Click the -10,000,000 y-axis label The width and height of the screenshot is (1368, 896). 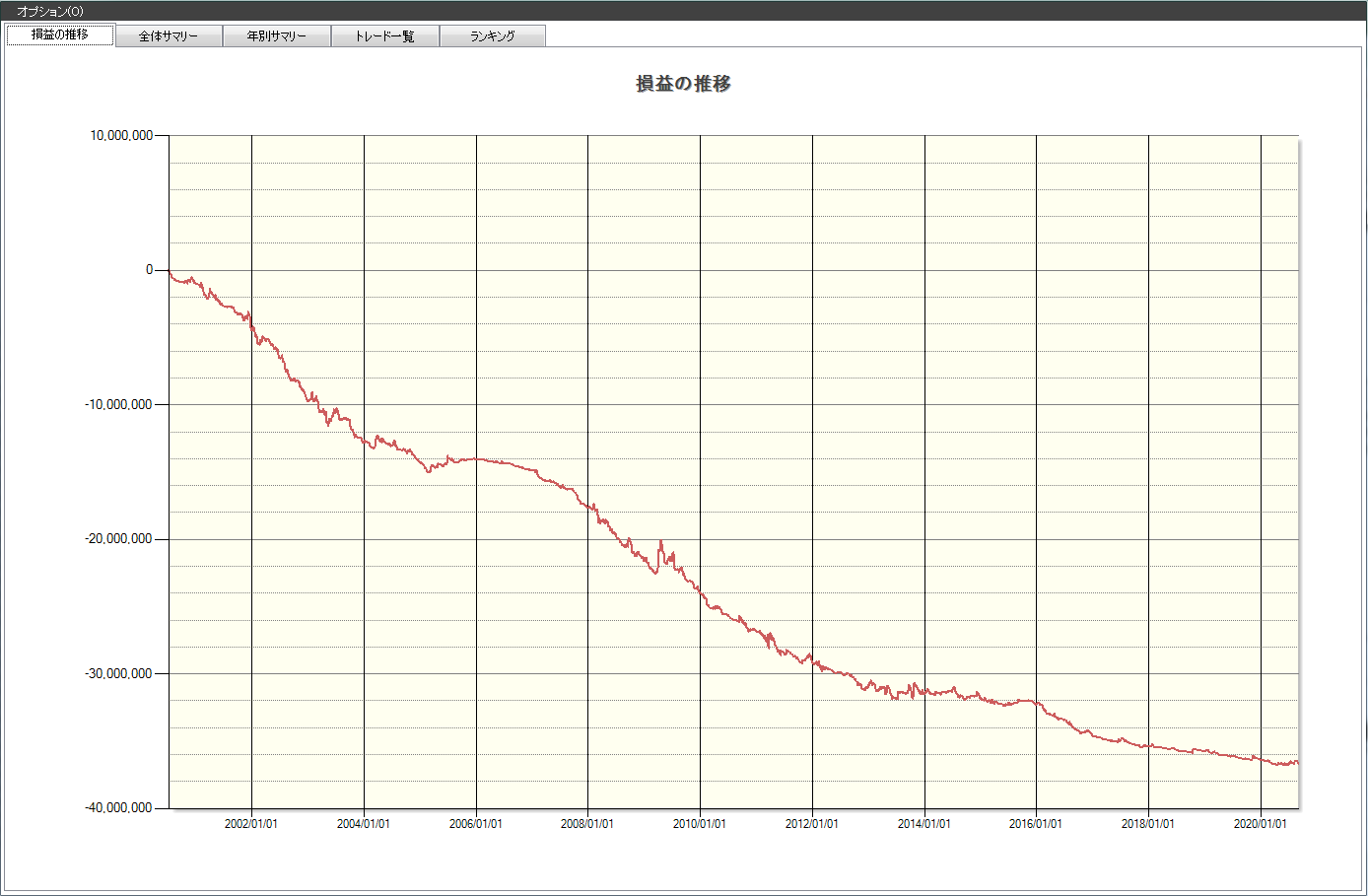119,404
